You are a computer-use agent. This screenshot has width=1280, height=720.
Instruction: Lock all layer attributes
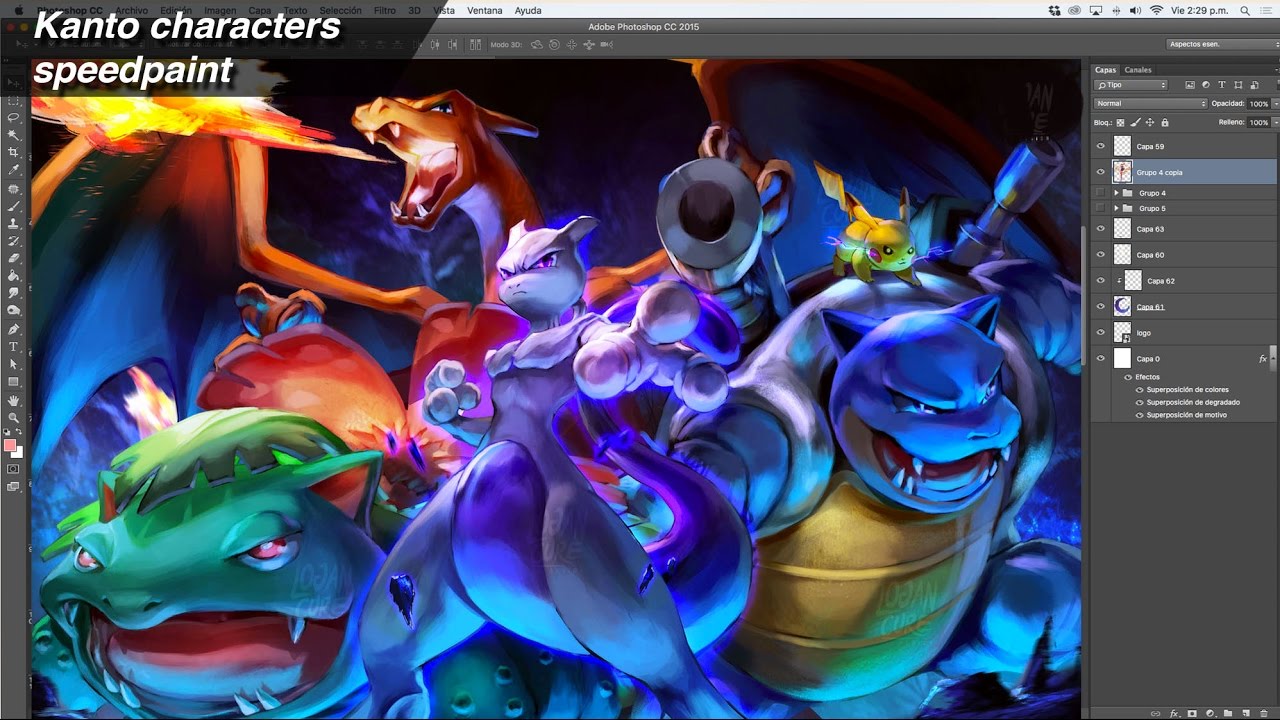tap(1165, 122)
